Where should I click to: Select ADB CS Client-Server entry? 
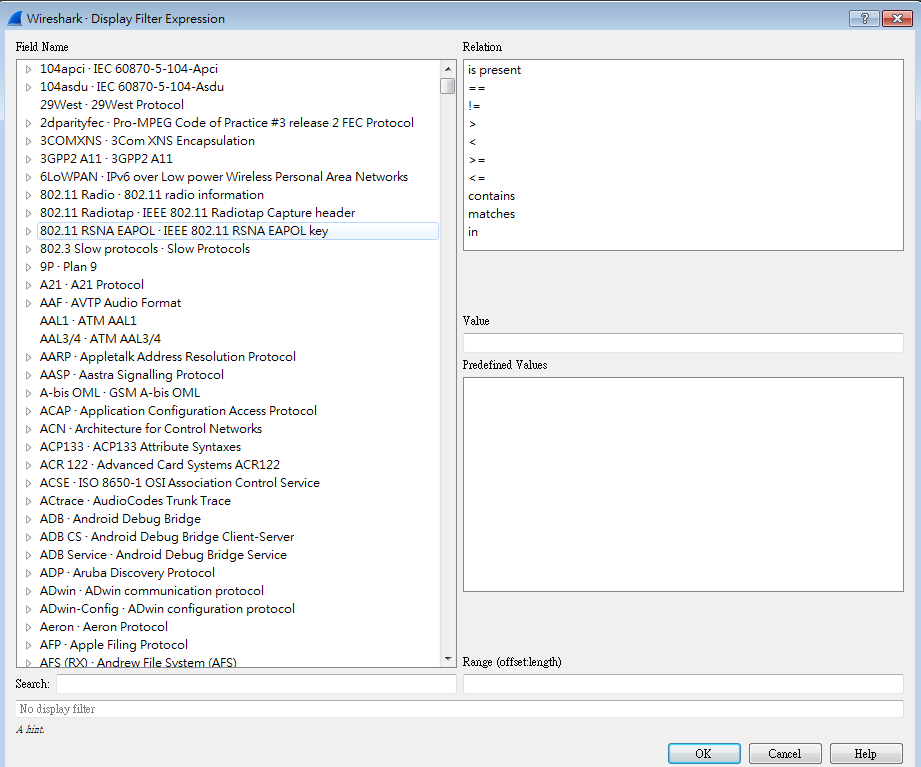click(x=167, y=537)
